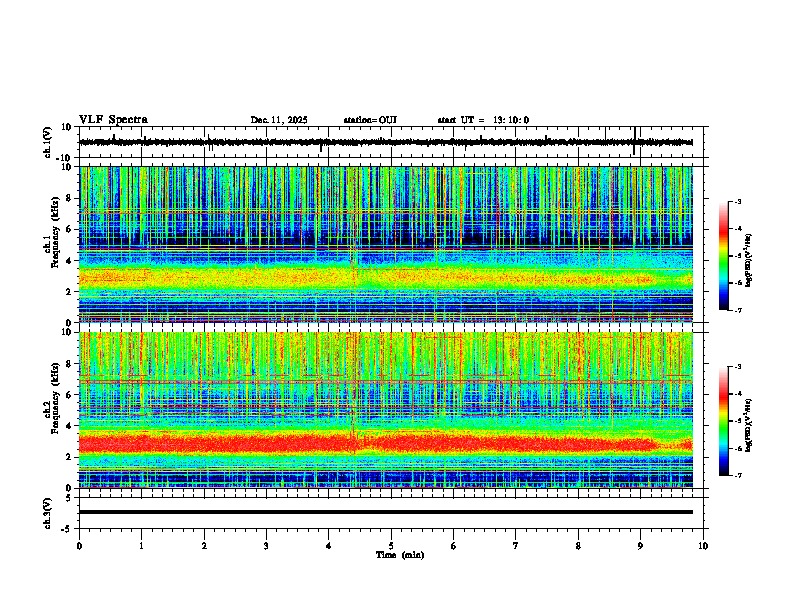Screen dimensions: 792x612
Task: Click the "ch.1(V)" waveform axis label
Action: [48, 142]
